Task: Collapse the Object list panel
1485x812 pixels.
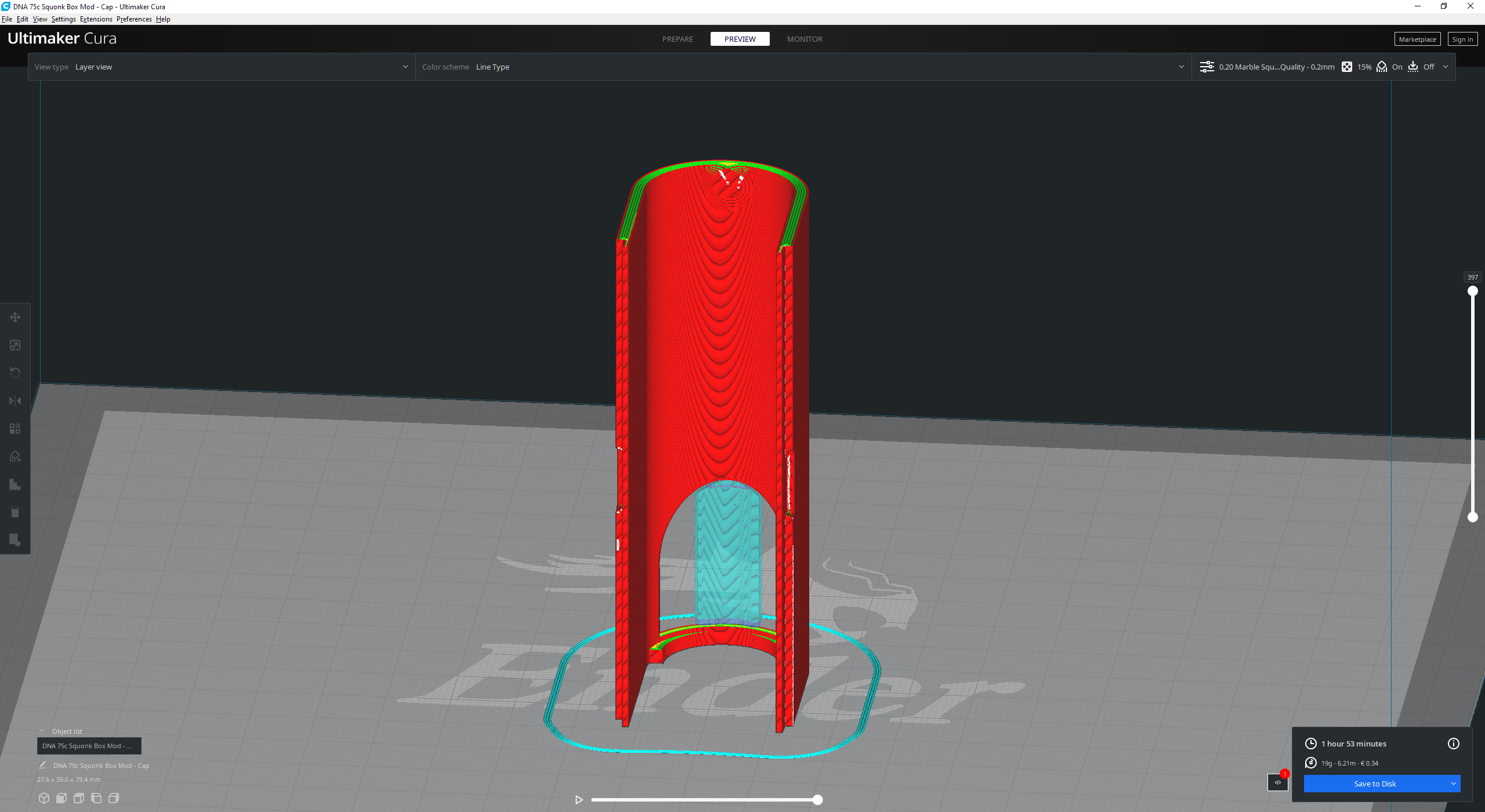Action: pyautogui.click(x=42, y=731)
